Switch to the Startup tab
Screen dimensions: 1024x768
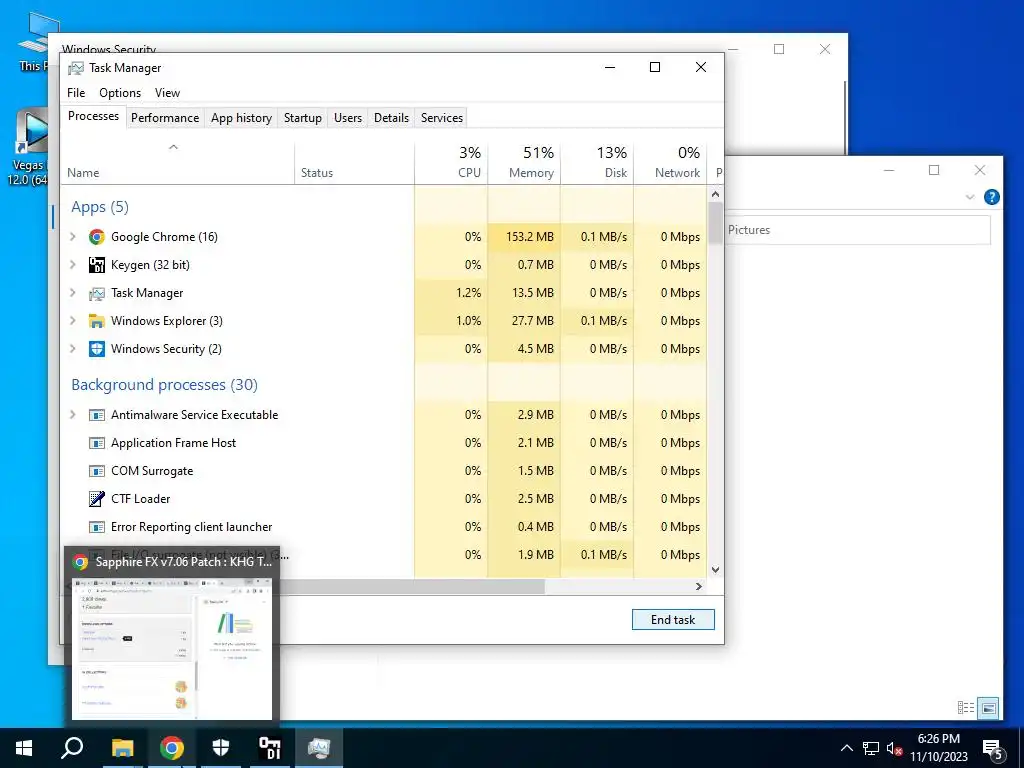(302, 118)
